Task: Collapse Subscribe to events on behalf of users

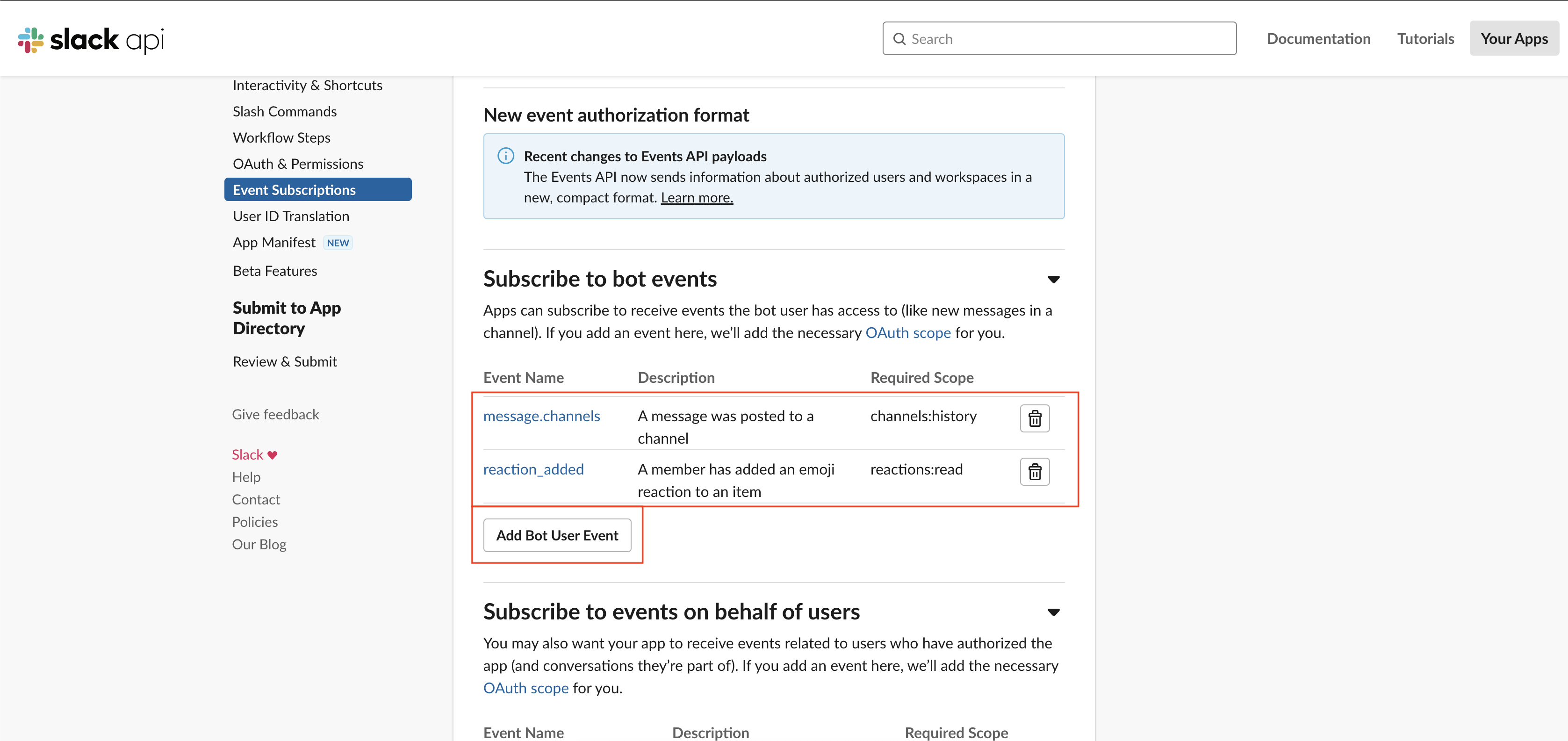Action: (1053, 612)
